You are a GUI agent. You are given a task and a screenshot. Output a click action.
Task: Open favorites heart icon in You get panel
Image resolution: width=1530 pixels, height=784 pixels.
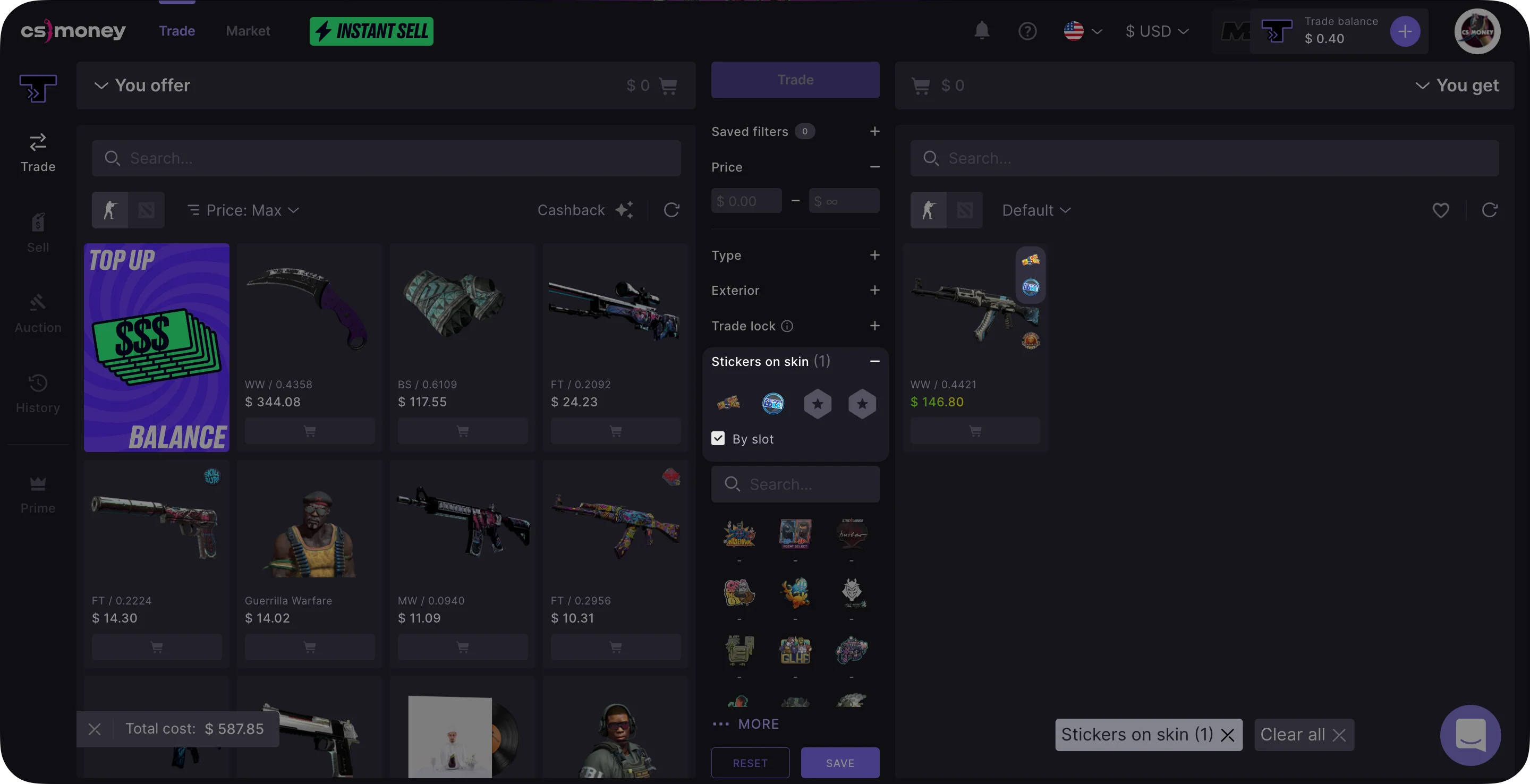pyautogui.click(x=1440, y=210)
